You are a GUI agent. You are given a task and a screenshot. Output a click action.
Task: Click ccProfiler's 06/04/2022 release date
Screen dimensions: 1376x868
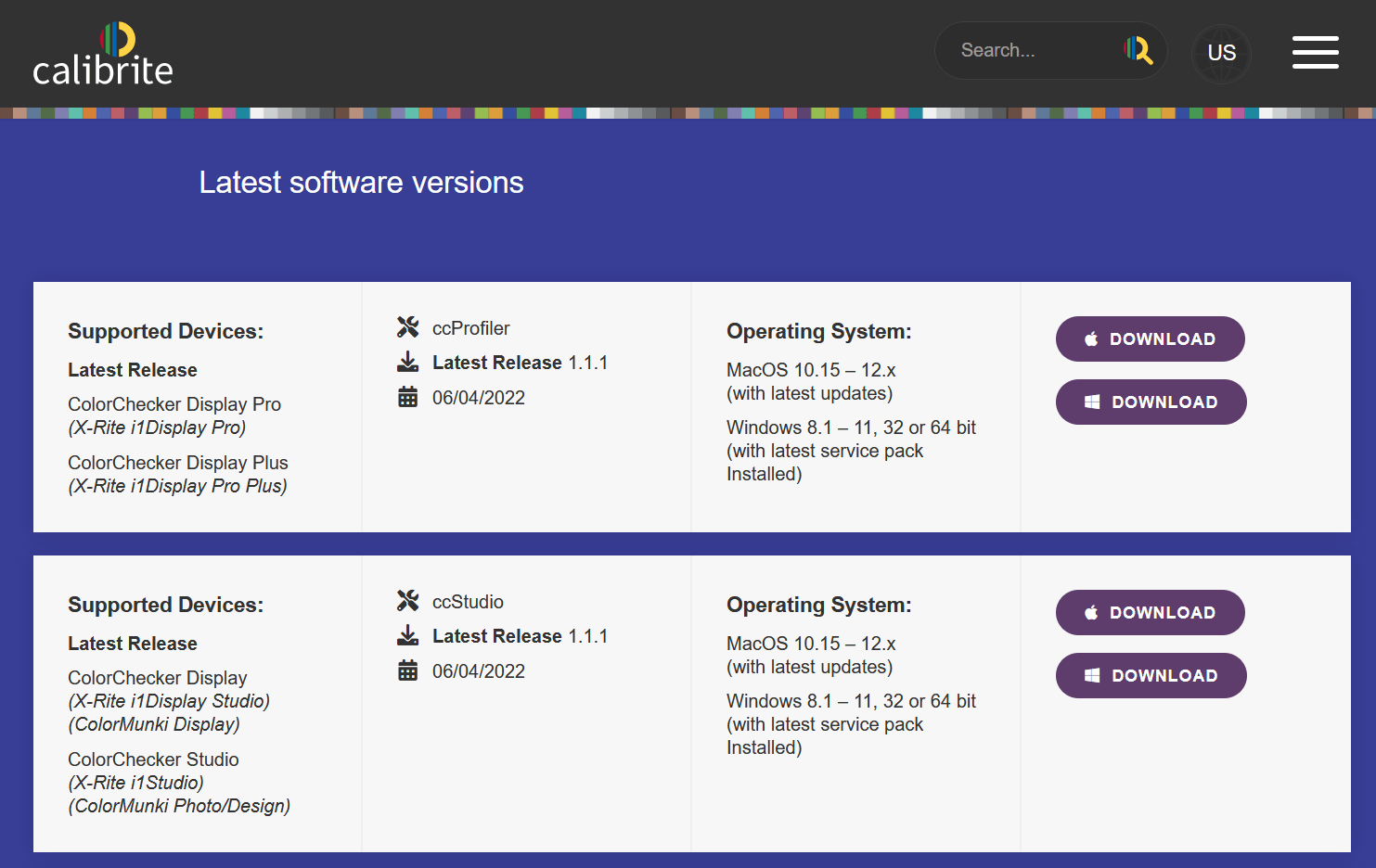coord(479,398)
